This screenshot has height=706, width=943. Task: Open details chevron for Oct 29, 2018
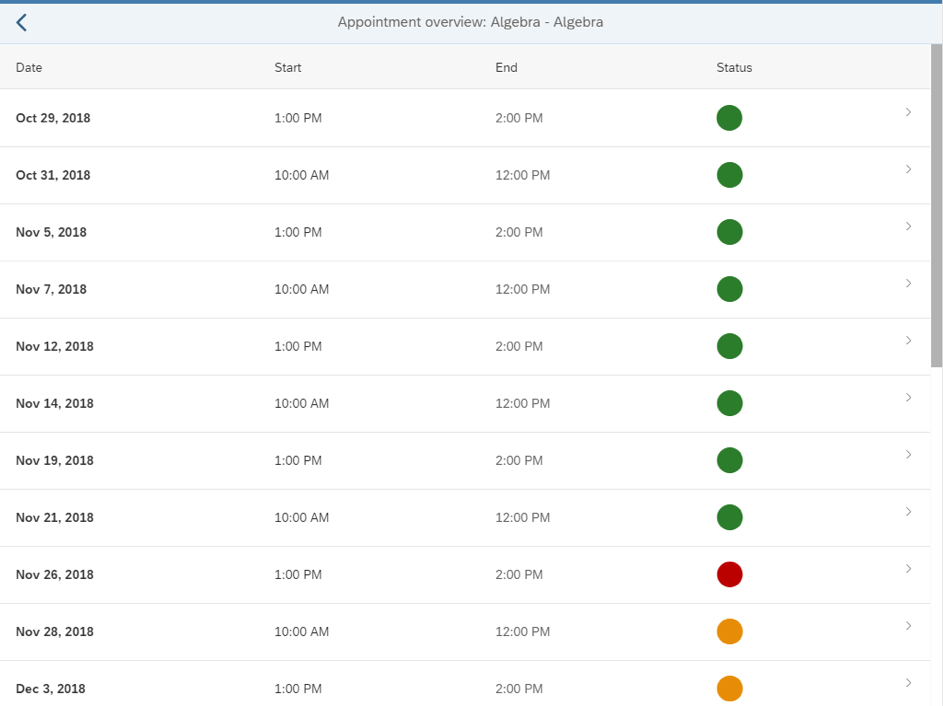click(908, 112)
